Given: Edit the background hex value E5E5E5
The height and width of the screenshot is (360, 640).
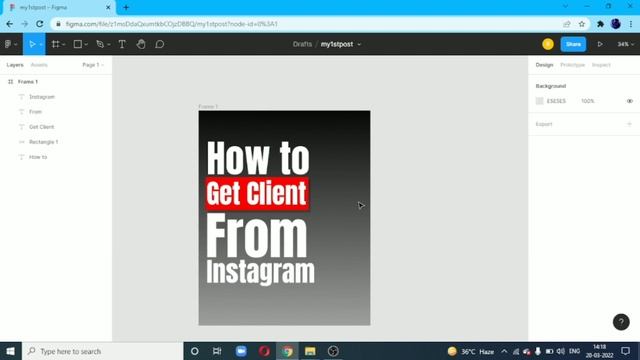Looking at the screenshot, I should (x=556, y=101).
